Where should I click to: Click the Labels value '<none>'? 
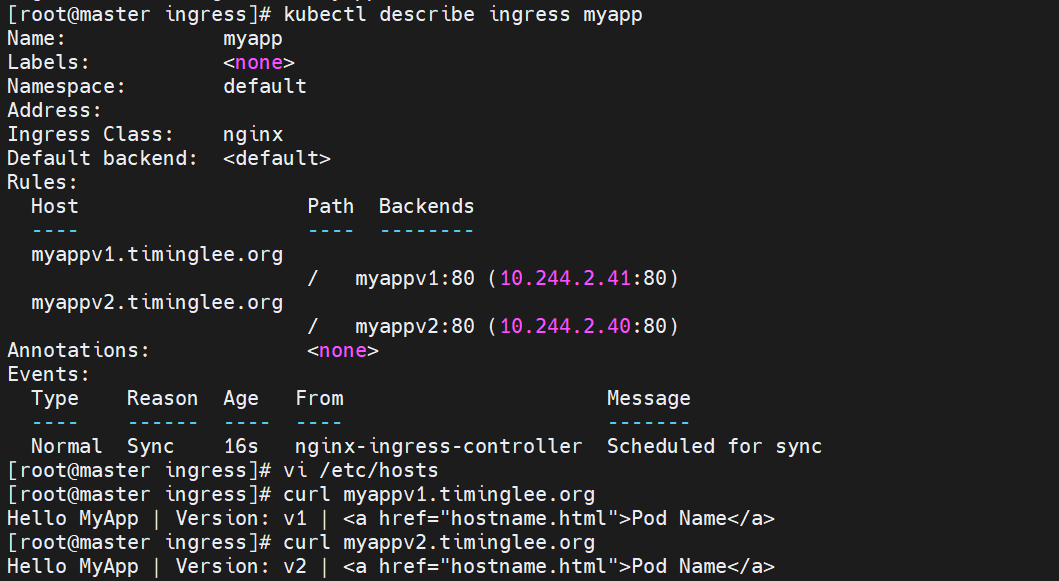coord(259,62)
